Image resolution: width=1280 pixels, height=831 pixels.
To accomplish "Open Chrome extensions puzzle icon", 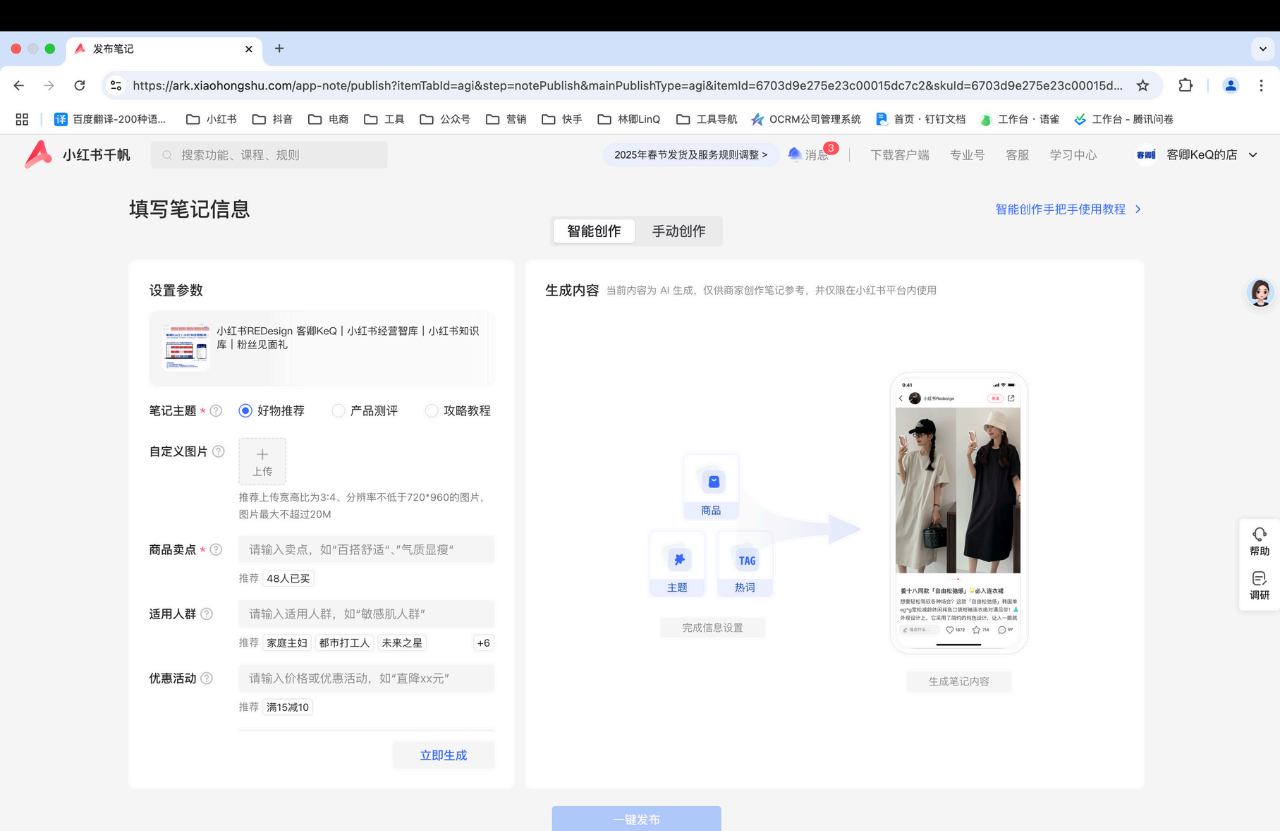I will click(x=1186, y=85).
